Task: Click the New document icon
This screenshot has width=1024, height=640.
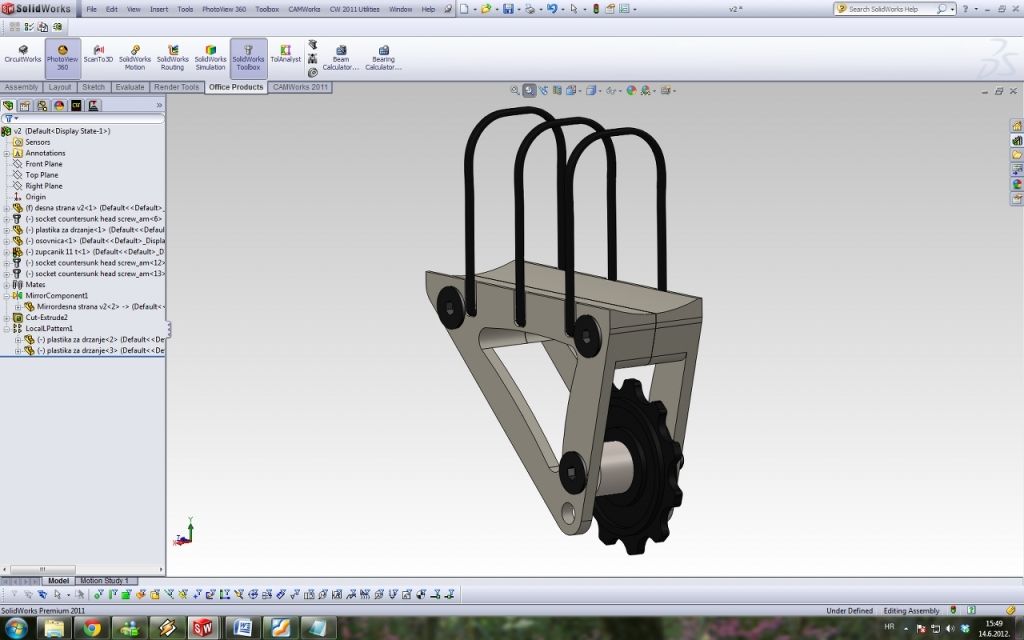Action: pos(464,9)
